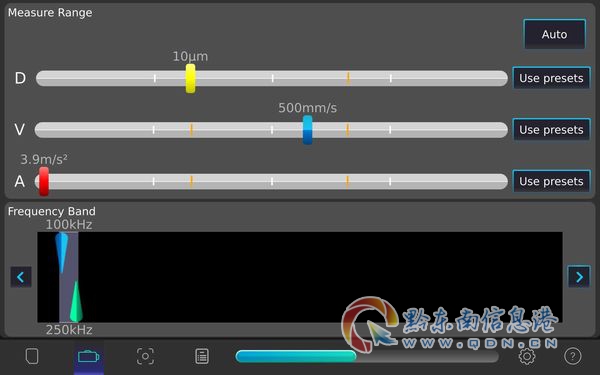This screenshot has width=600, height=375.
Task: Click the black frequency band display area
Action: point(300,277)
